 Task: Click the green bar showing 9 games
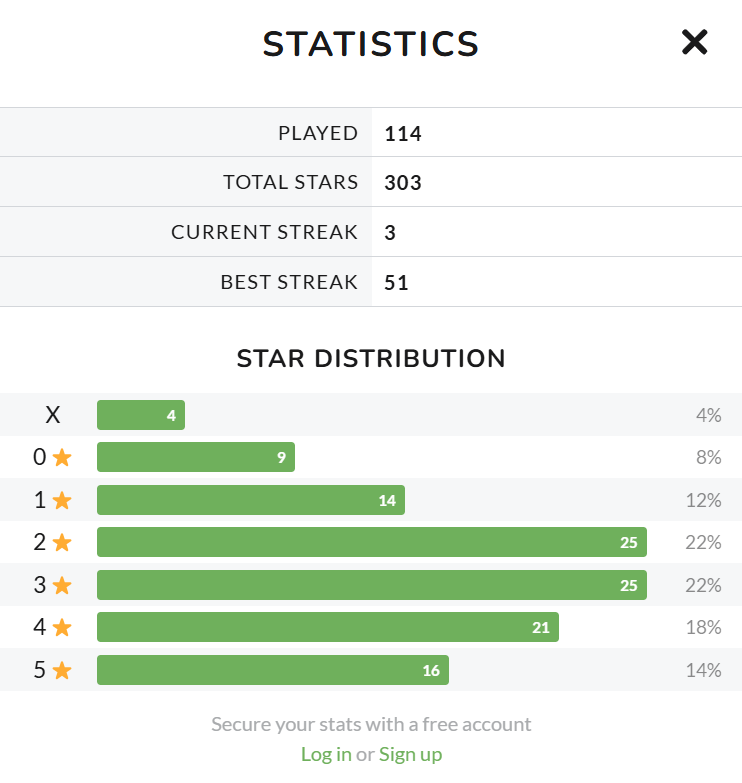coord(195,458)
